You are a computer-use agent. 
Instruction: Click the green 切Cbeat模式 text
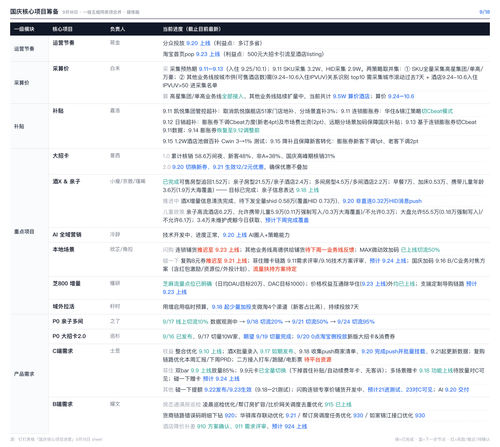(437, 111)
